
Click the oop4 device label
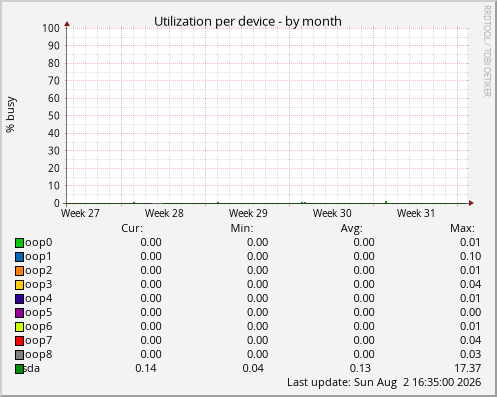[x=39, y=299]
